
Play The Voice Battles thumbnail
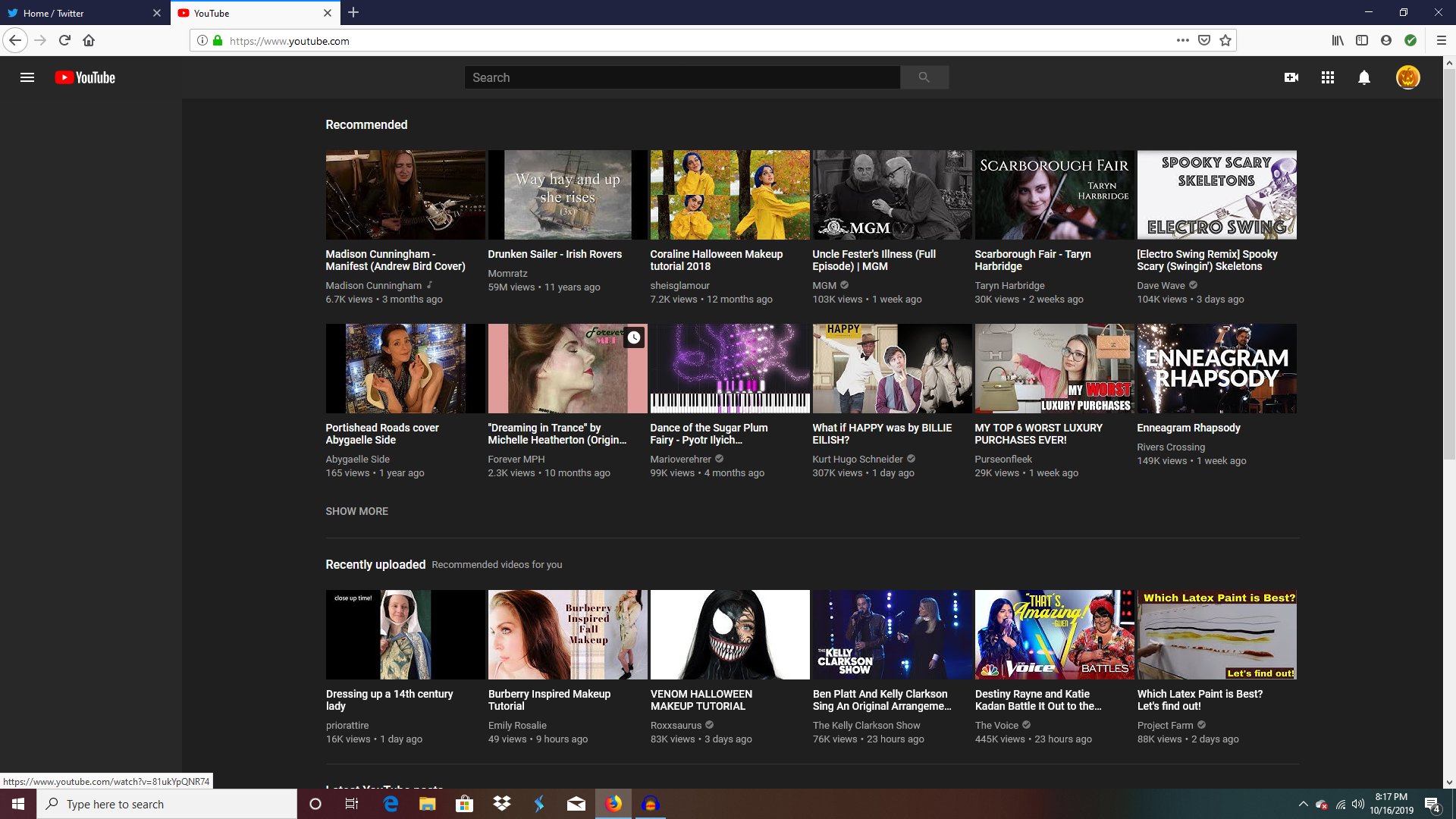[1054, 635]
